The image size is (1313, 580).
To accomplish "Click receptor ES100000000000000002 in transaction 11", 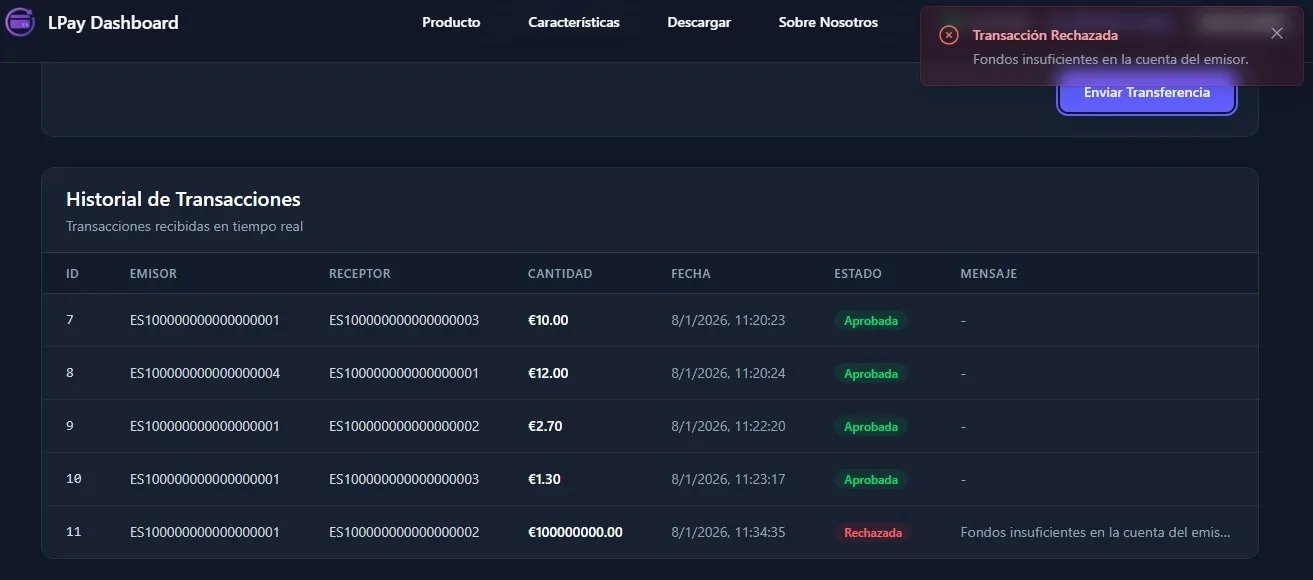I will tap(404, 532).
